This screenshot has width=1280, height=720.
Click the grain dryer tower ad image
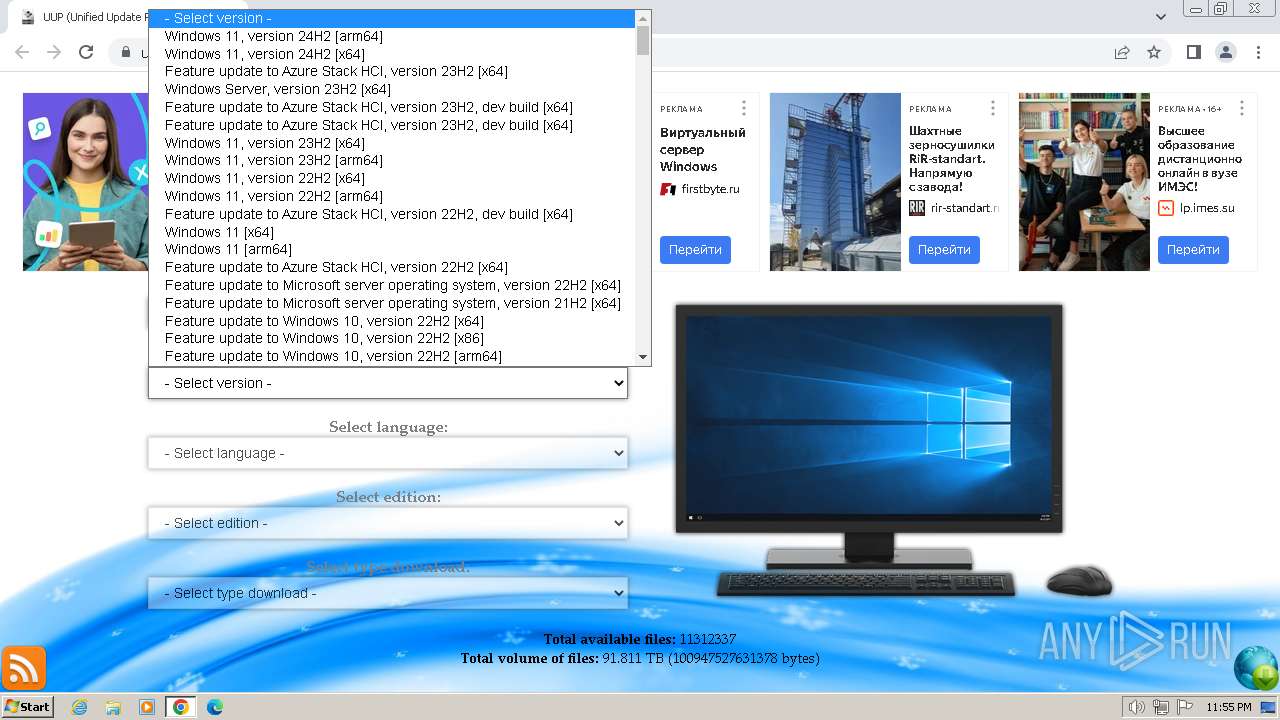pyautogui.click(x=835, y=182)
